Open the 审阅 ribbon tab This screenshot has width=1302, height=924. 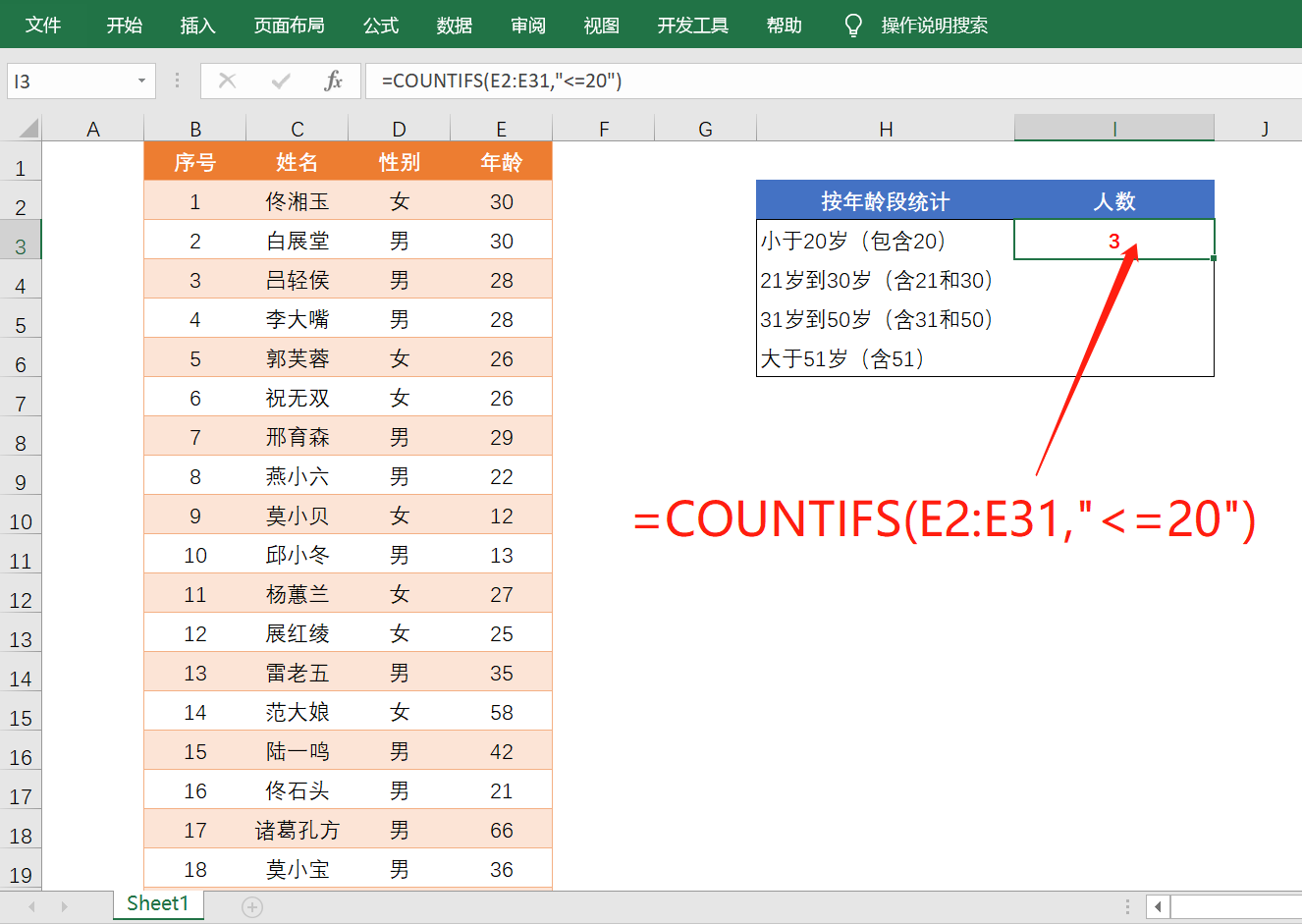click(528, 26)
